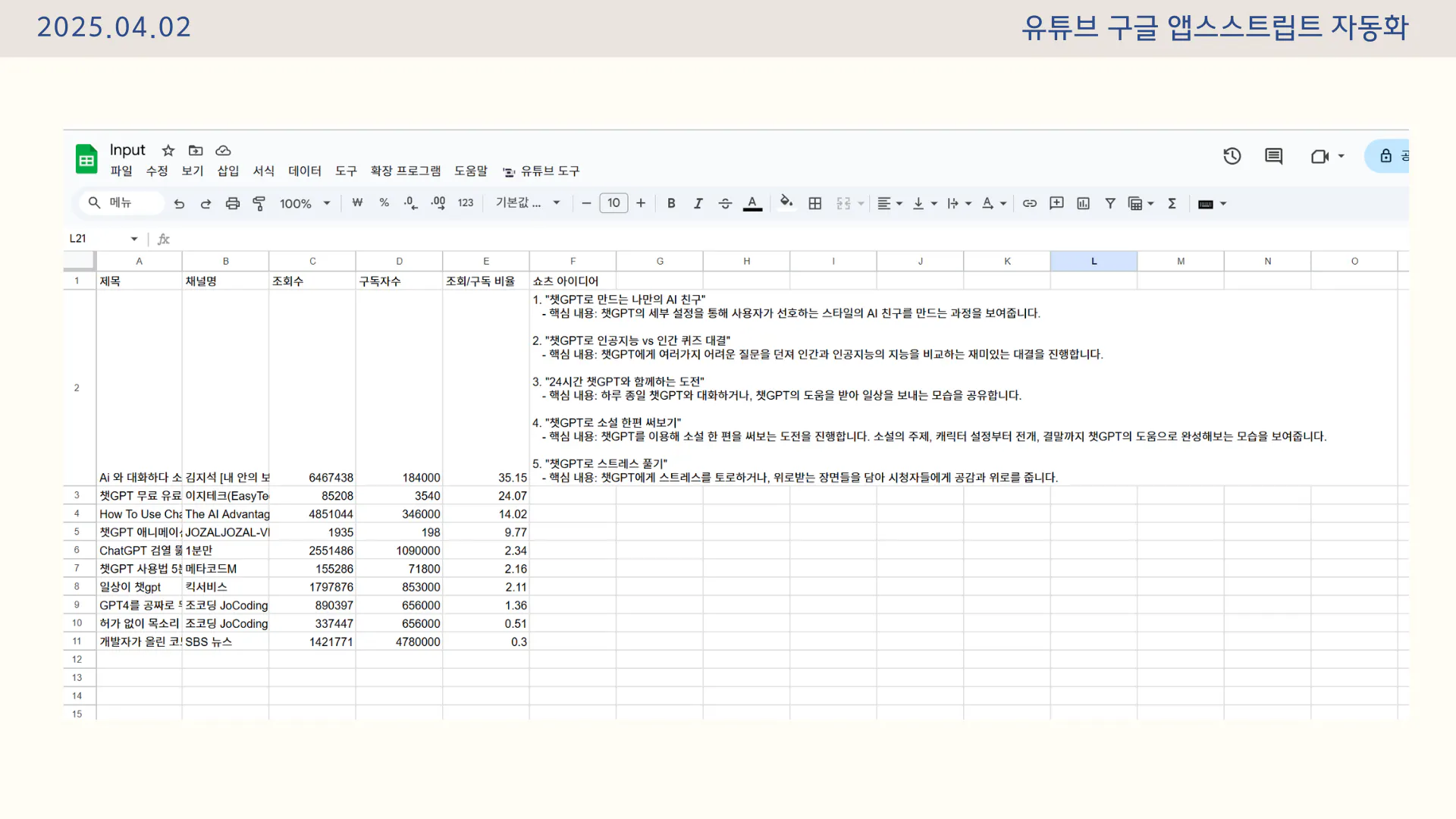
Task: Open the 유튜브 도구 custom menu
Action: [541, 171]
